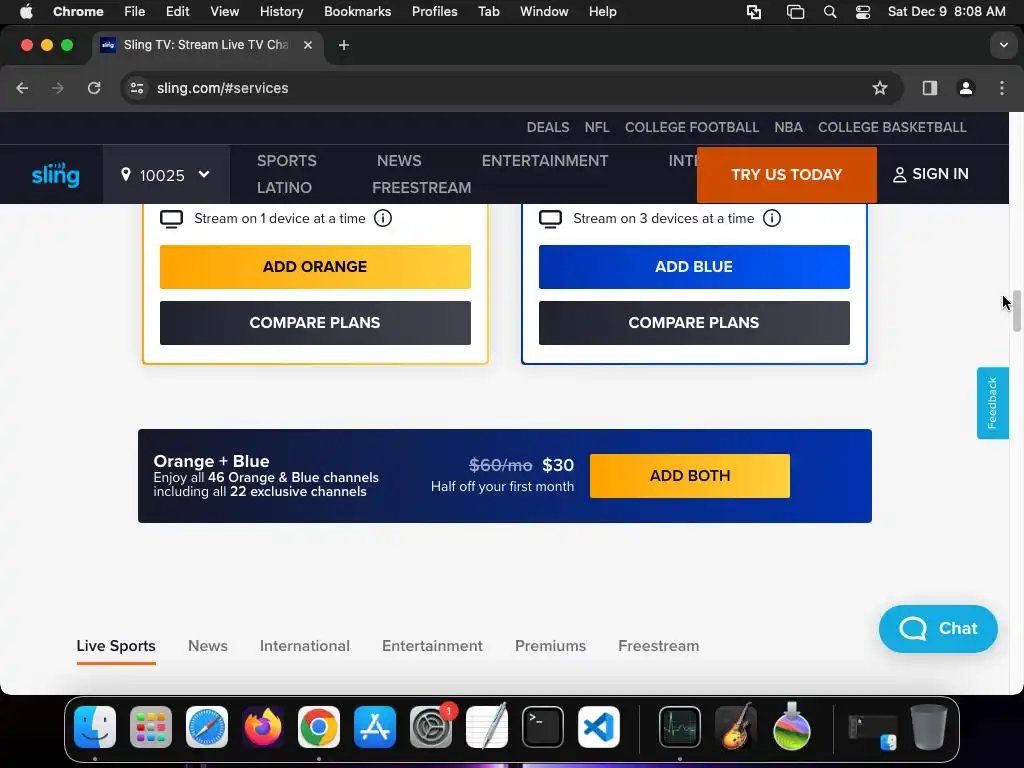Open the NFL link
The image size is (1024, 768).
pos(597,127)
